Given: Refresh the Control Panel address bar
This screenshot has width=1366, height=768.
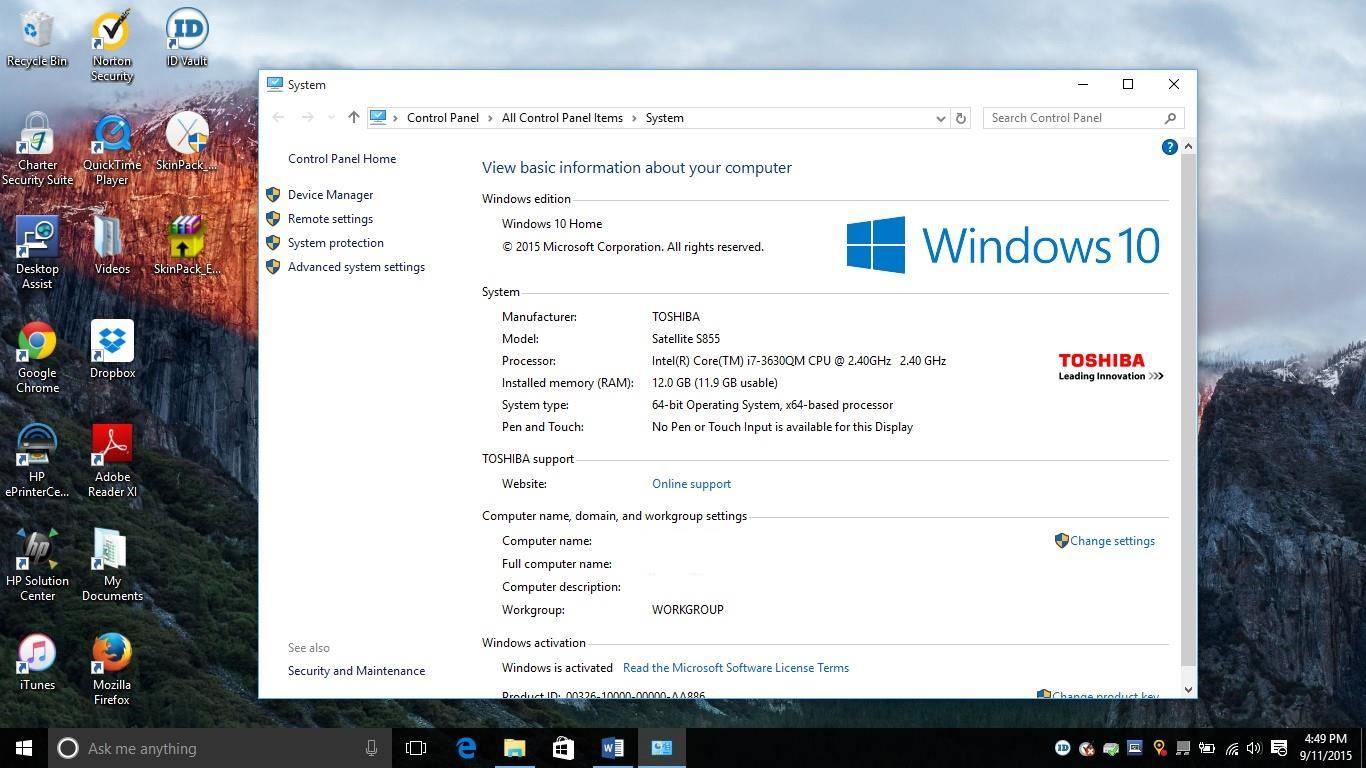Looking at the screenshot, I should coord(960,118).
